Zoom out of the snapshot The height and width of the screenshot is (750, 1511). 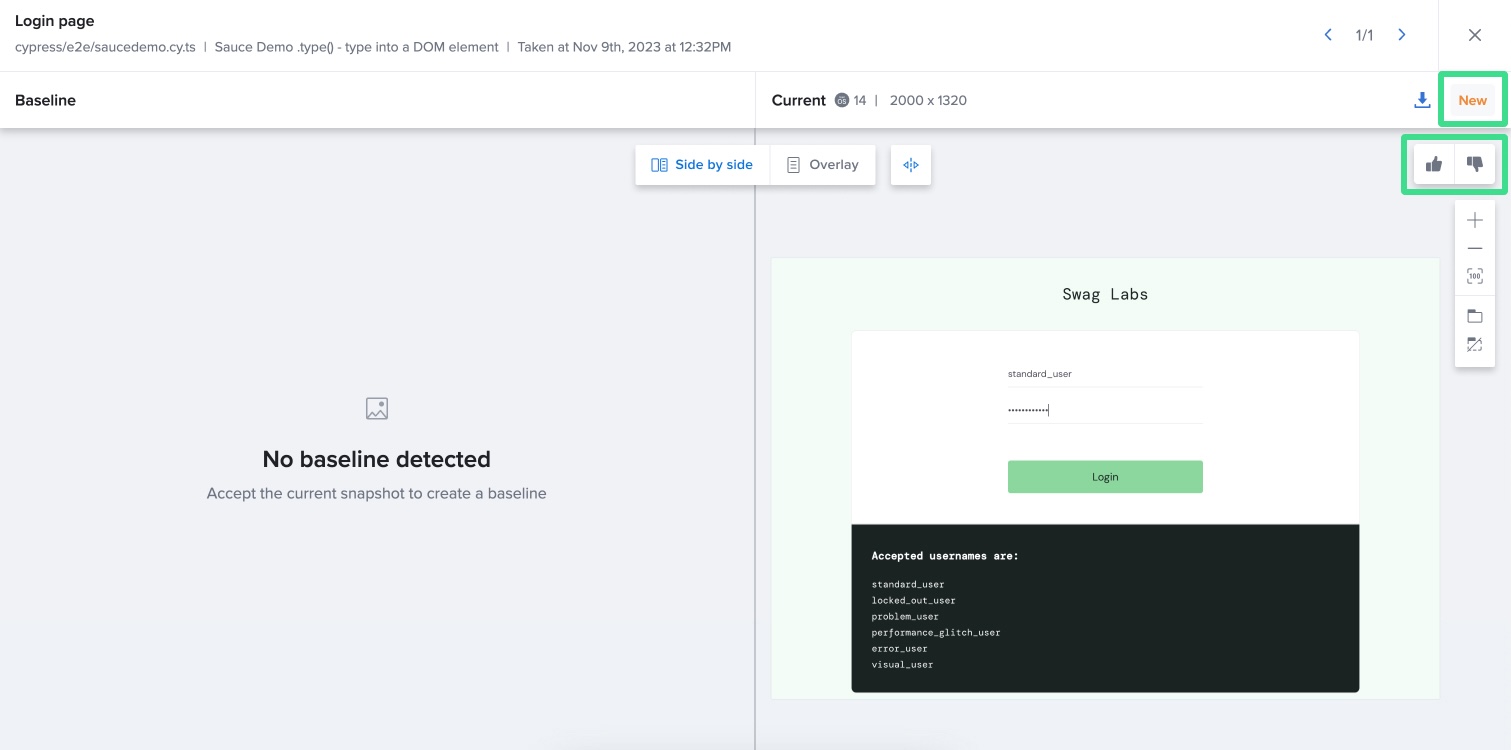pos(1474,247)
